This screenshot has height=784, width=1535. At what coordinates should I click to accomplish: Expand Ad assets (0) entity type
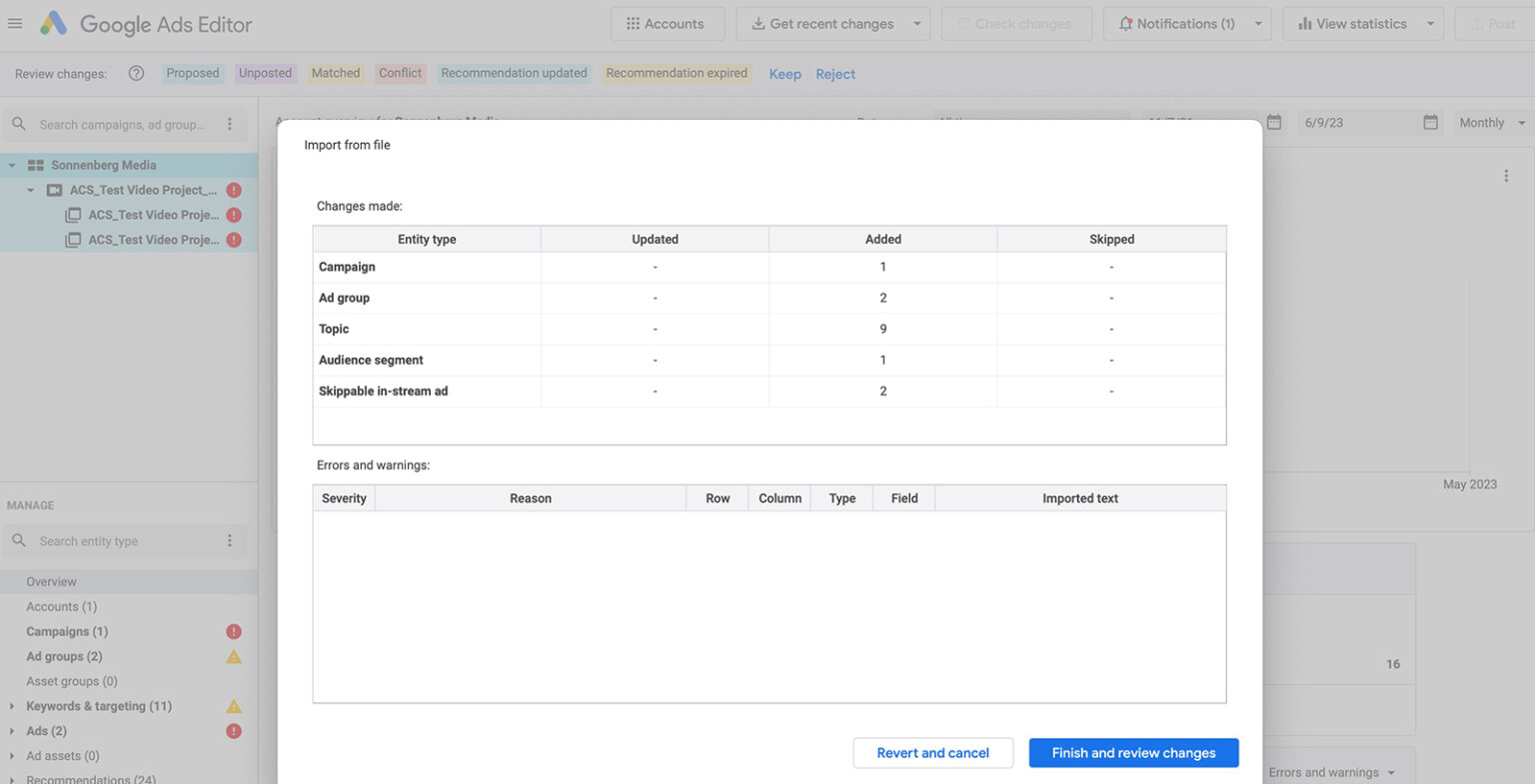(x=12, y=757)
